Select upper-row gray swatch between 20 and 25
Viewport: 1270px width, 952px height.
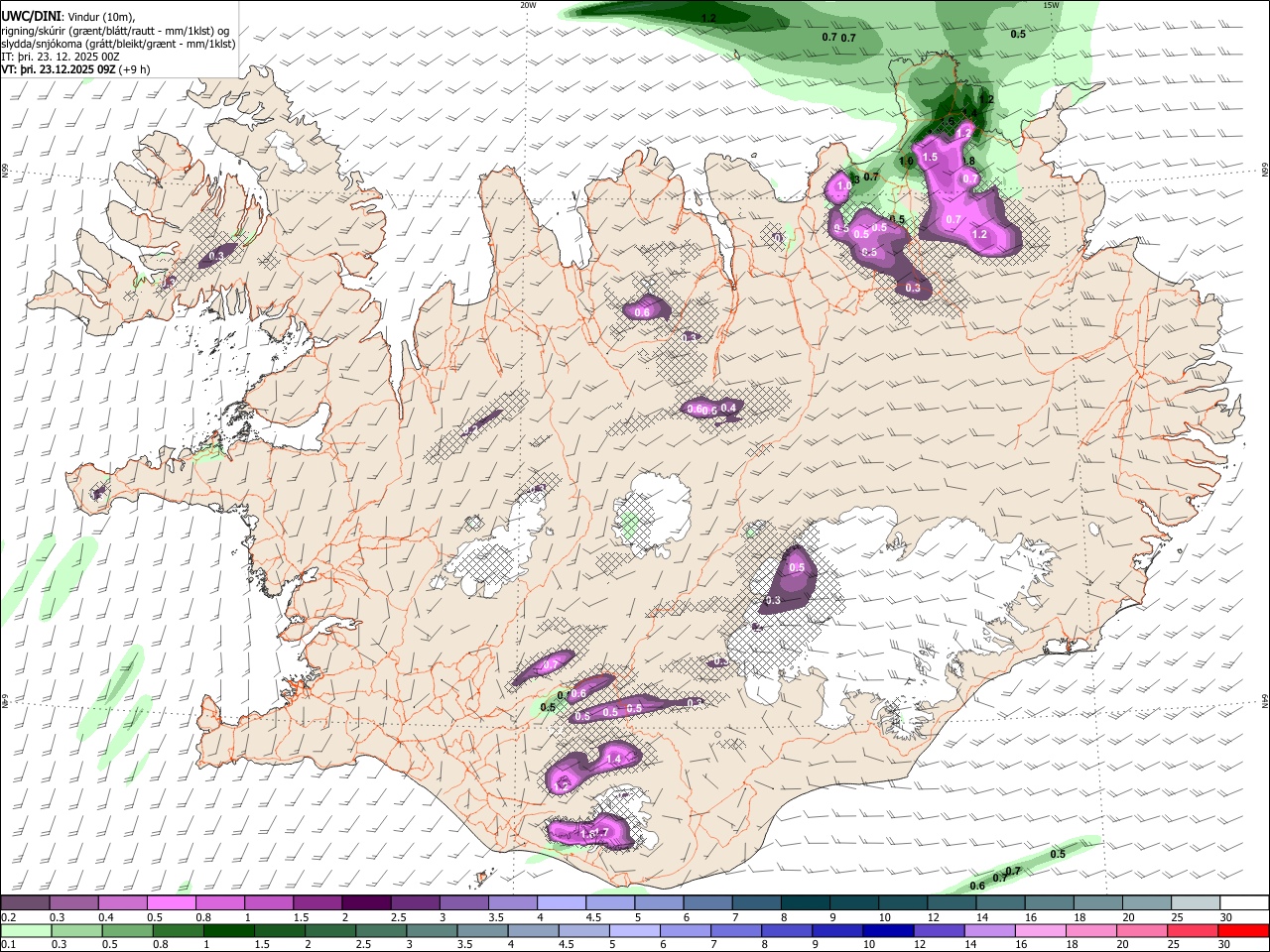pyautogui.click(x=1147, y=902)
